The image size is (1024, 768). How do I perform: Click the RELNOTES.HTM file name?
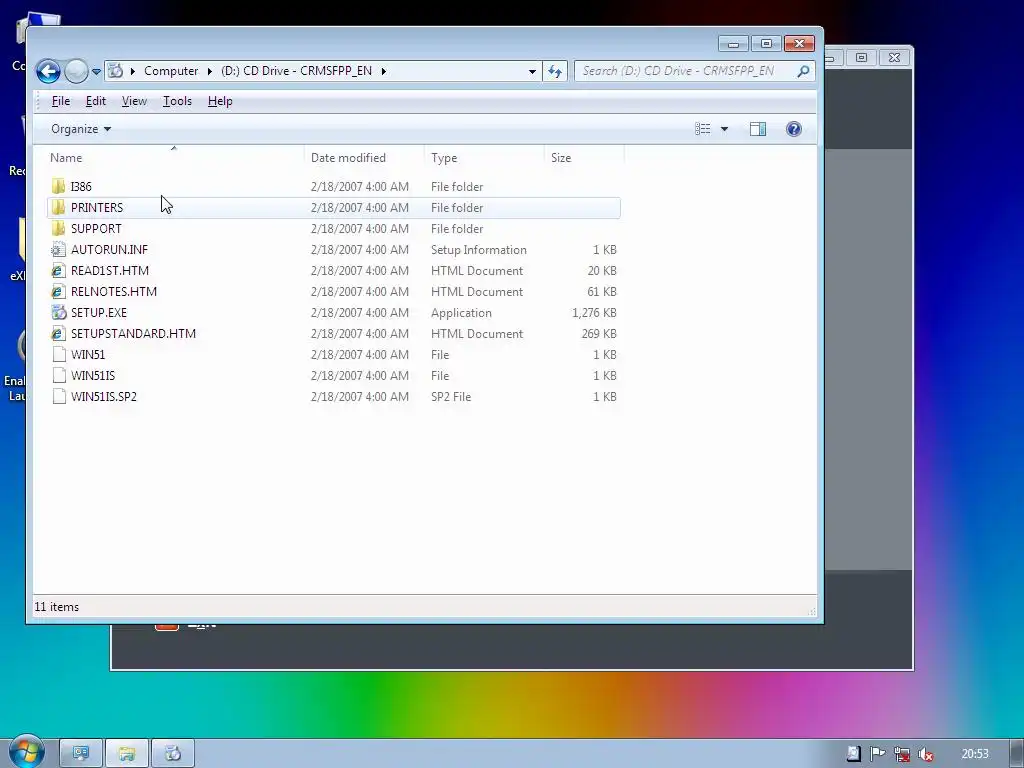(114, 292)
